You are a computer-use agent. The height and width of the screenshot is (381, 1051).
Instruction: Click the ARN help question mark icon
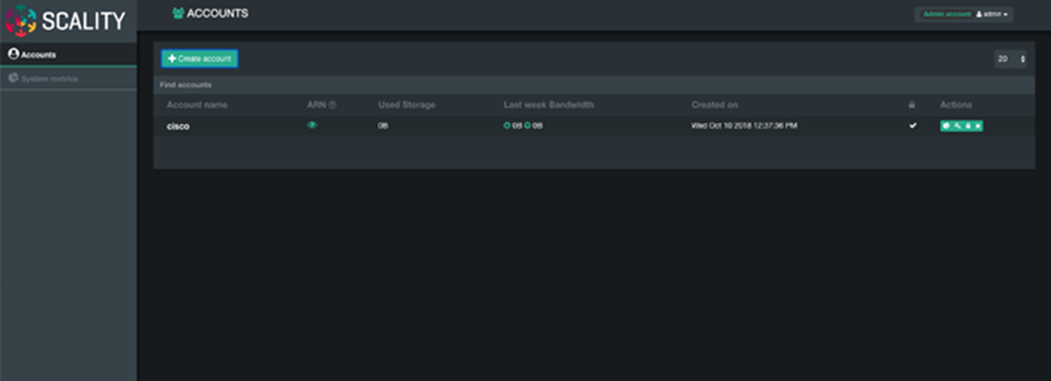(x=332, y=105)
